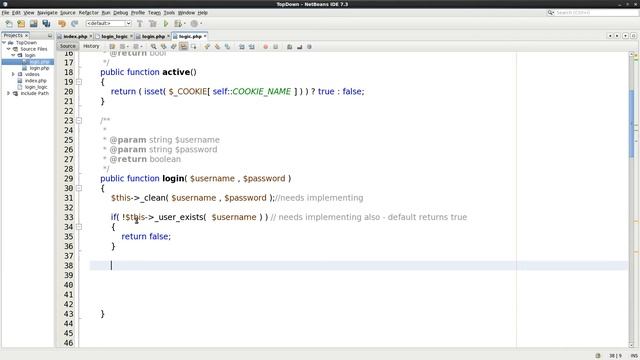Toggle Bookmark in editor toolbar
Image resolution: width=640 pixels, height=360 pixels.
[227, 47]
